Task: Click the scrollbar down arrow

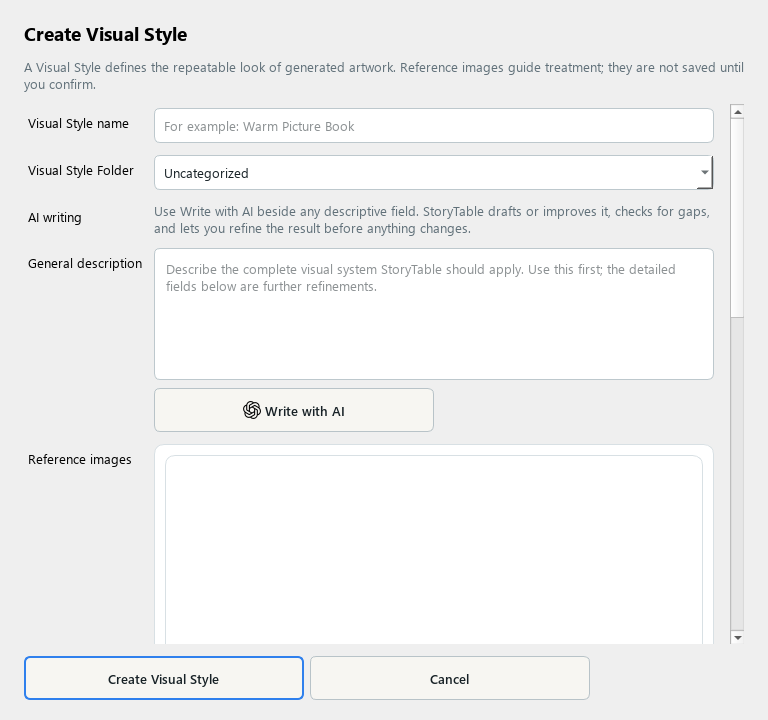Action: point(737,637)
